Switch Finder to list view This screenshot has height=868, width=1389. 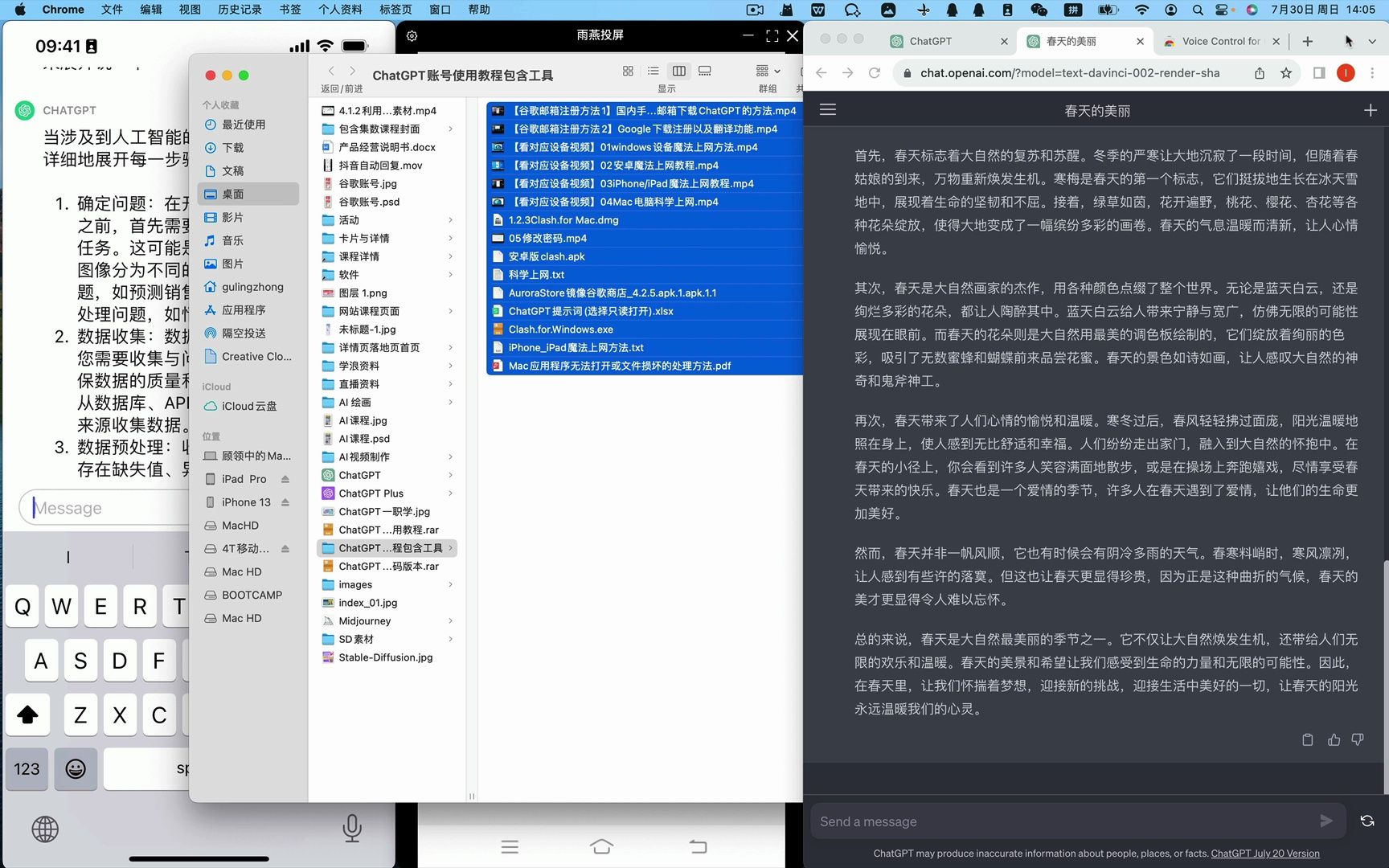[x=654, y=71]
